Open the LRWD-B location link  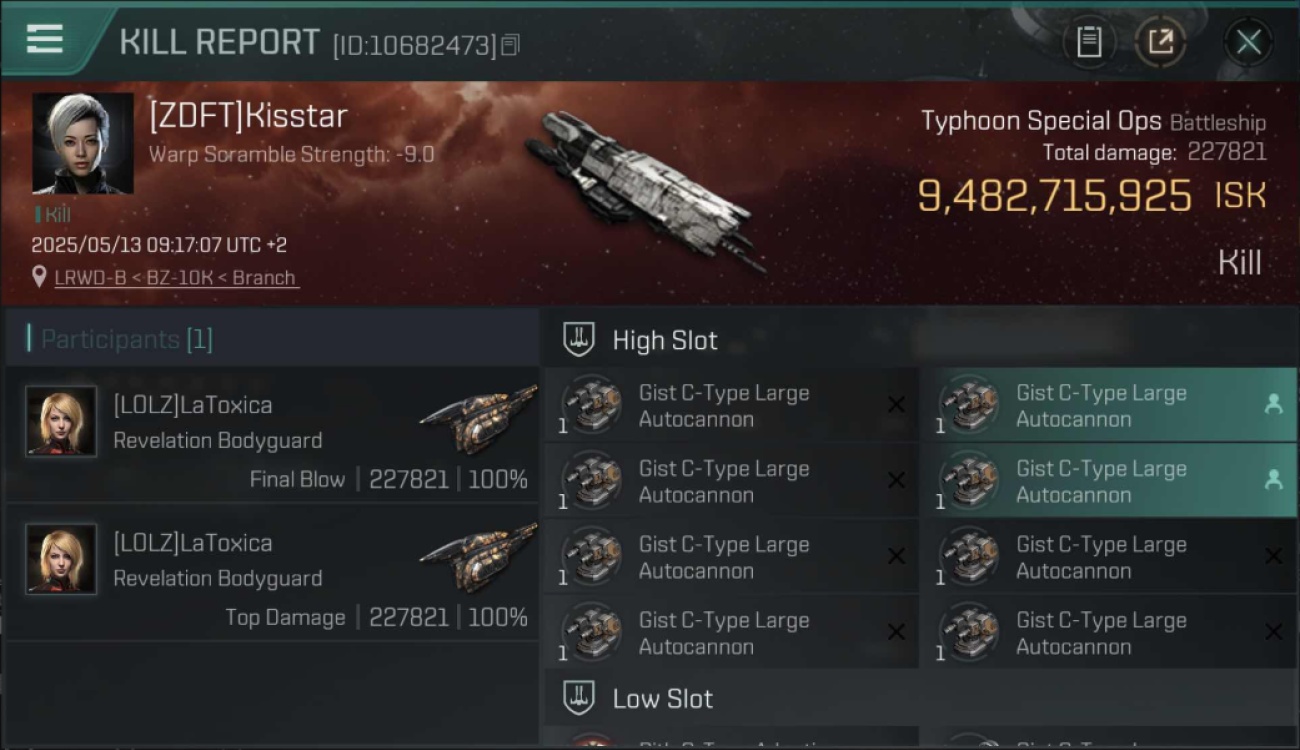point(176,278)
